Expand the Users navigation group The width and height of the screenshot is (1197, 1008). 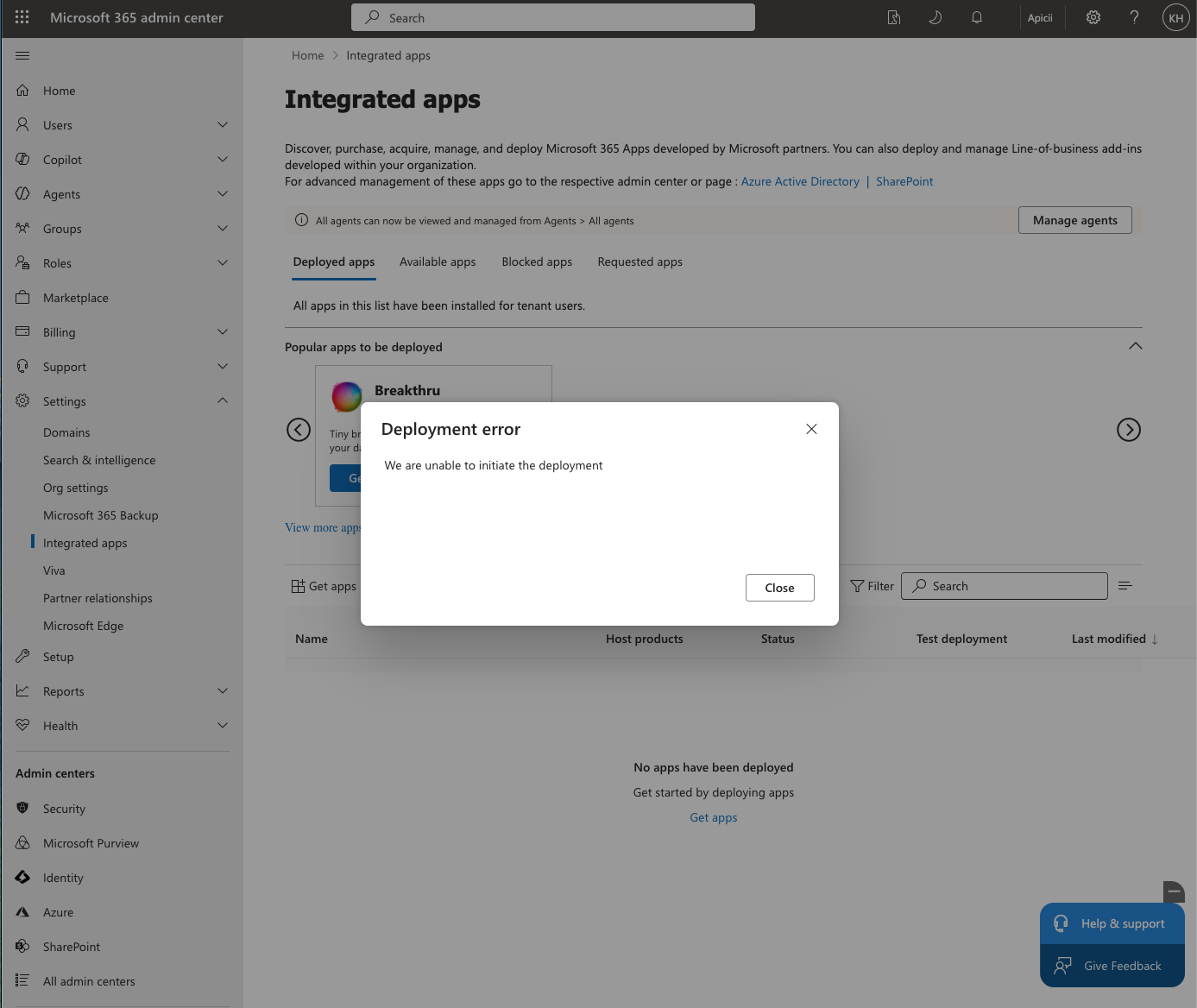(x=123, y=125)
